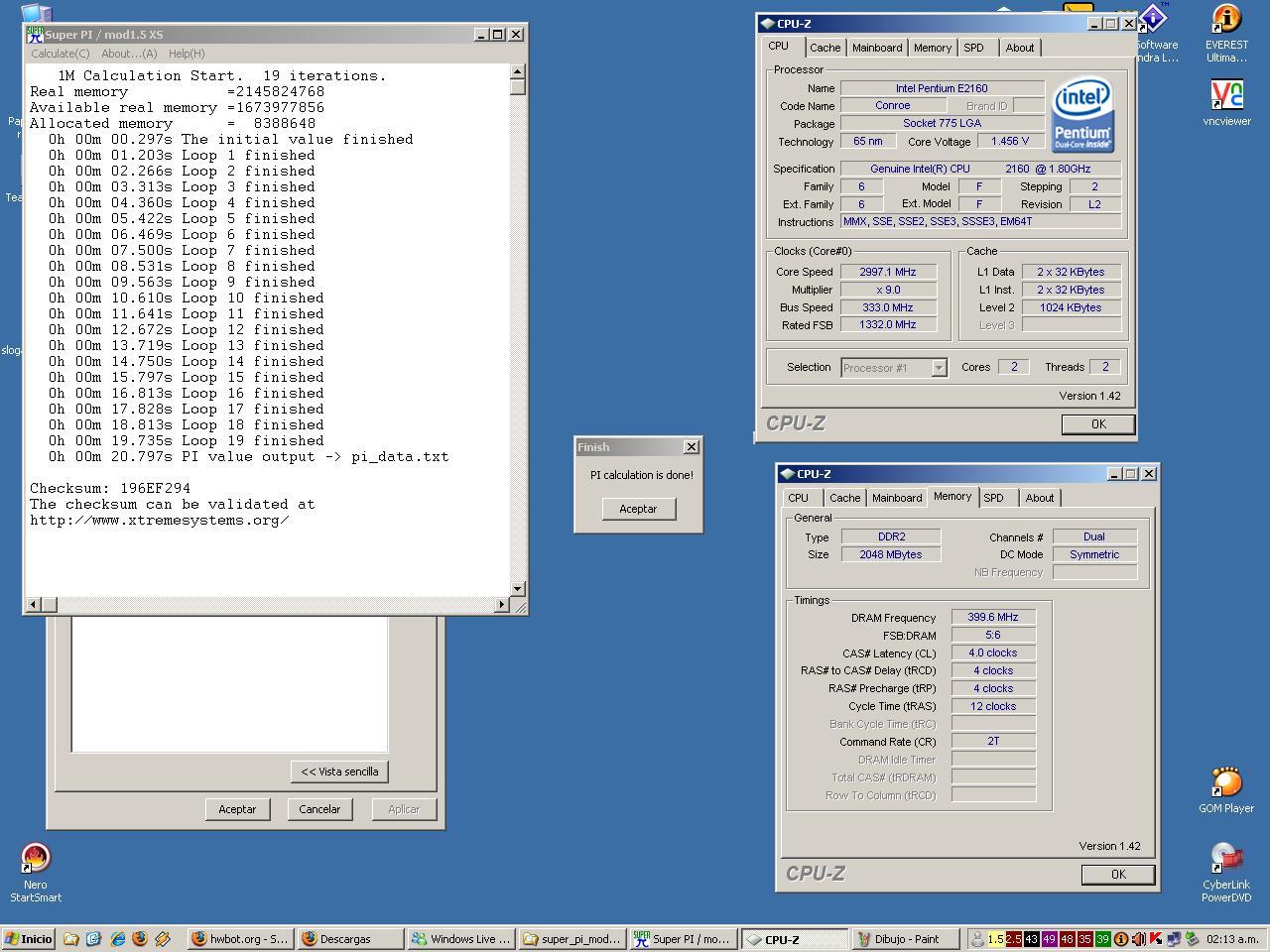The image size is (1270, 952).
Task: Switch to Cache tab in upper CPU-Z
Action: click(x=825, y=48)
